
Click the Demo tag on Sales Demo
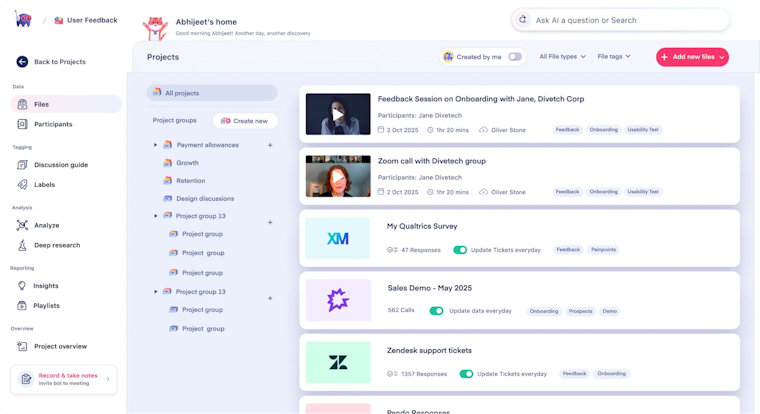609,311
